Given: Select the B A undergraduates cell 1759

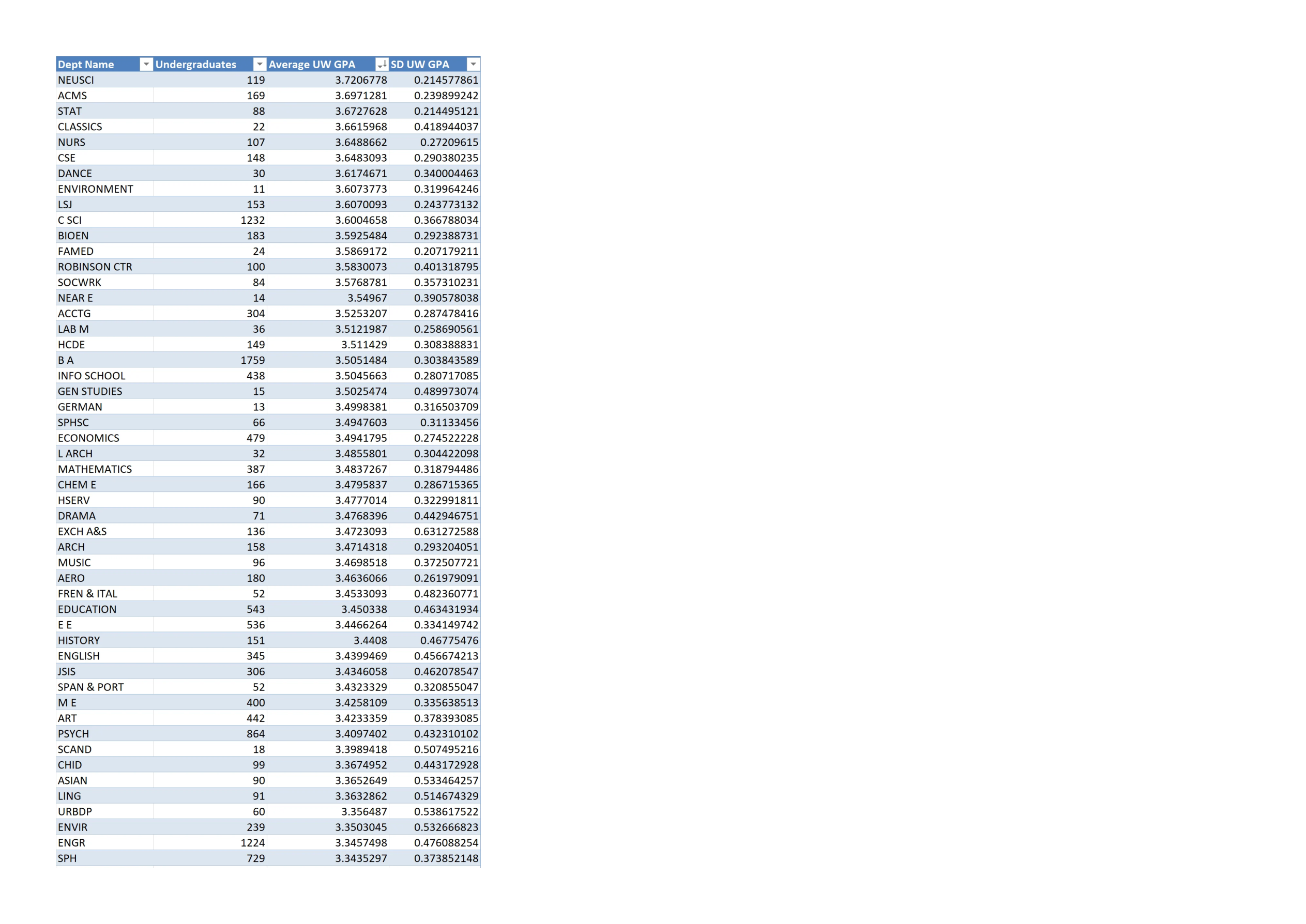Looking at the screenshot, I should click(253, 360).
